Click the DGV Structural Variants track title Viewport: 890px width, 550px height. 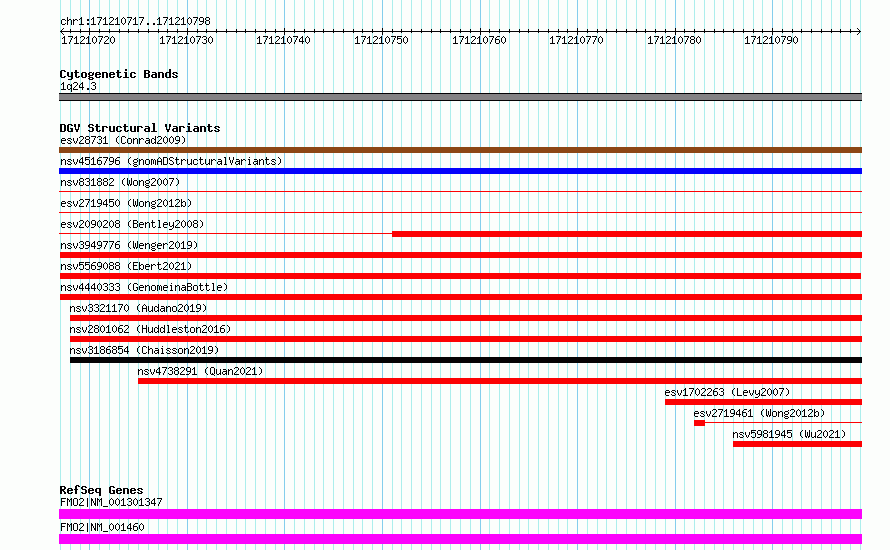coord(140,128)
